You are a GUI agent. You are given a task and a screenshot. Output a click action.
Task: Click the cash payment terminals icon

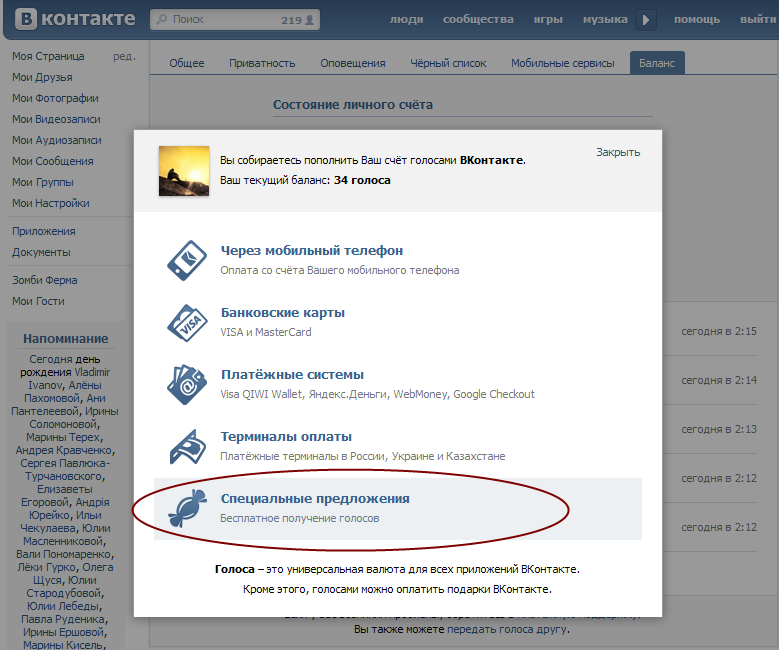(188, 446)
